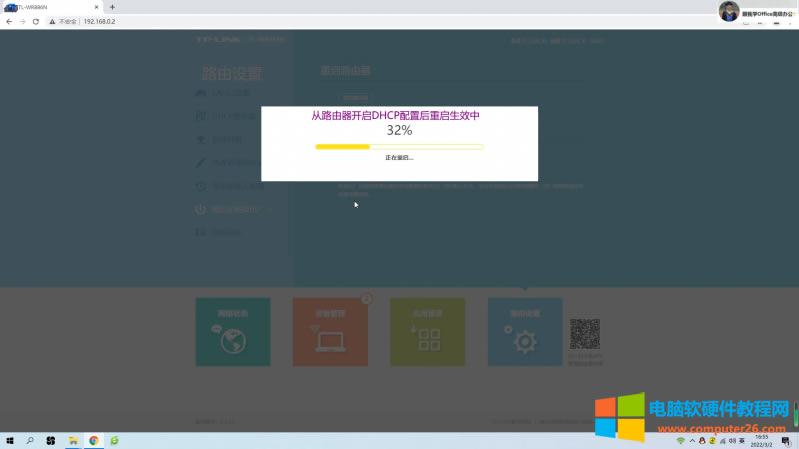Viewport: 799px width, 449px height.
Task: Select the power-icon restart sidebar item
Action: [229, 209]
